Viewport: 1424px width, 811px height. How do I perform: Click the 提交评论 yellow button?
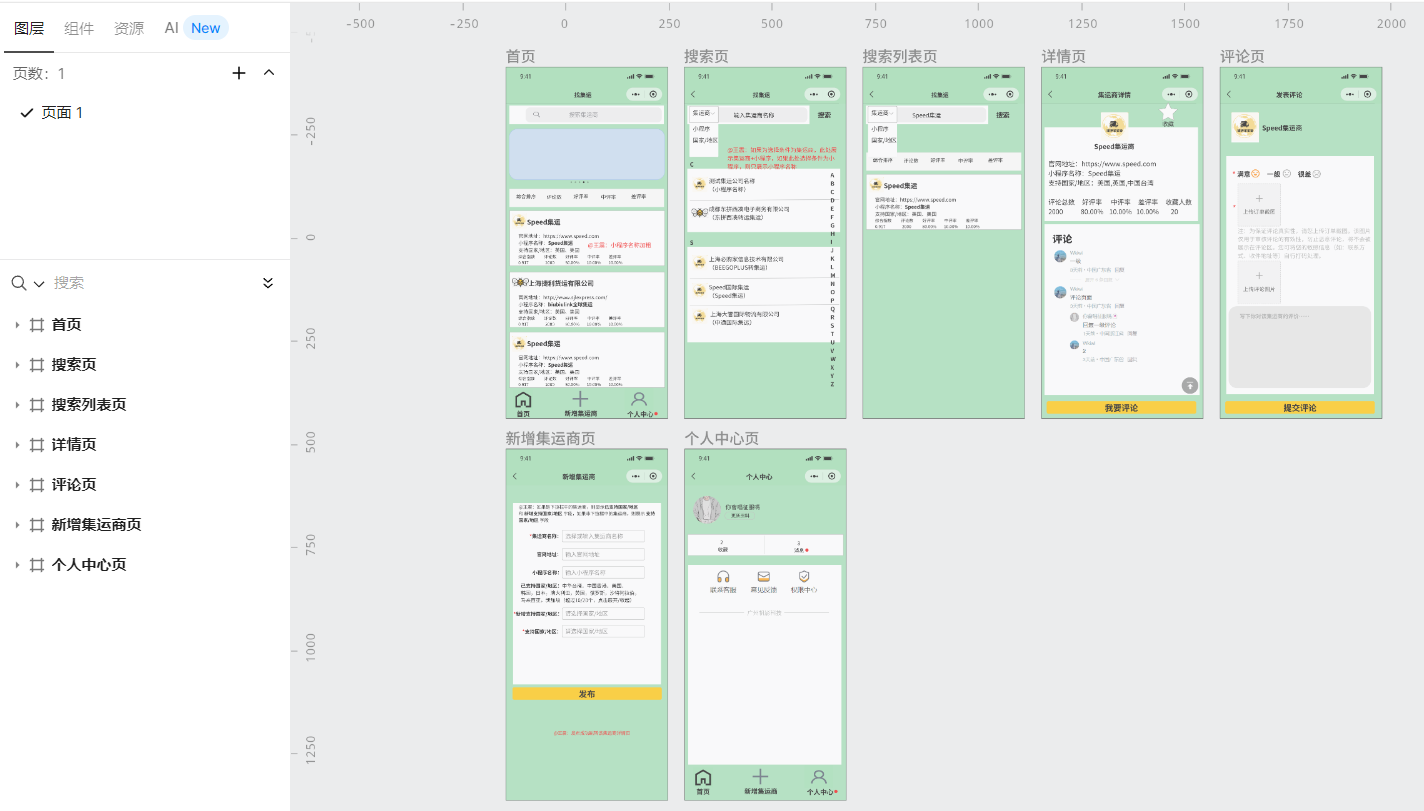[x=1300, y=408]
